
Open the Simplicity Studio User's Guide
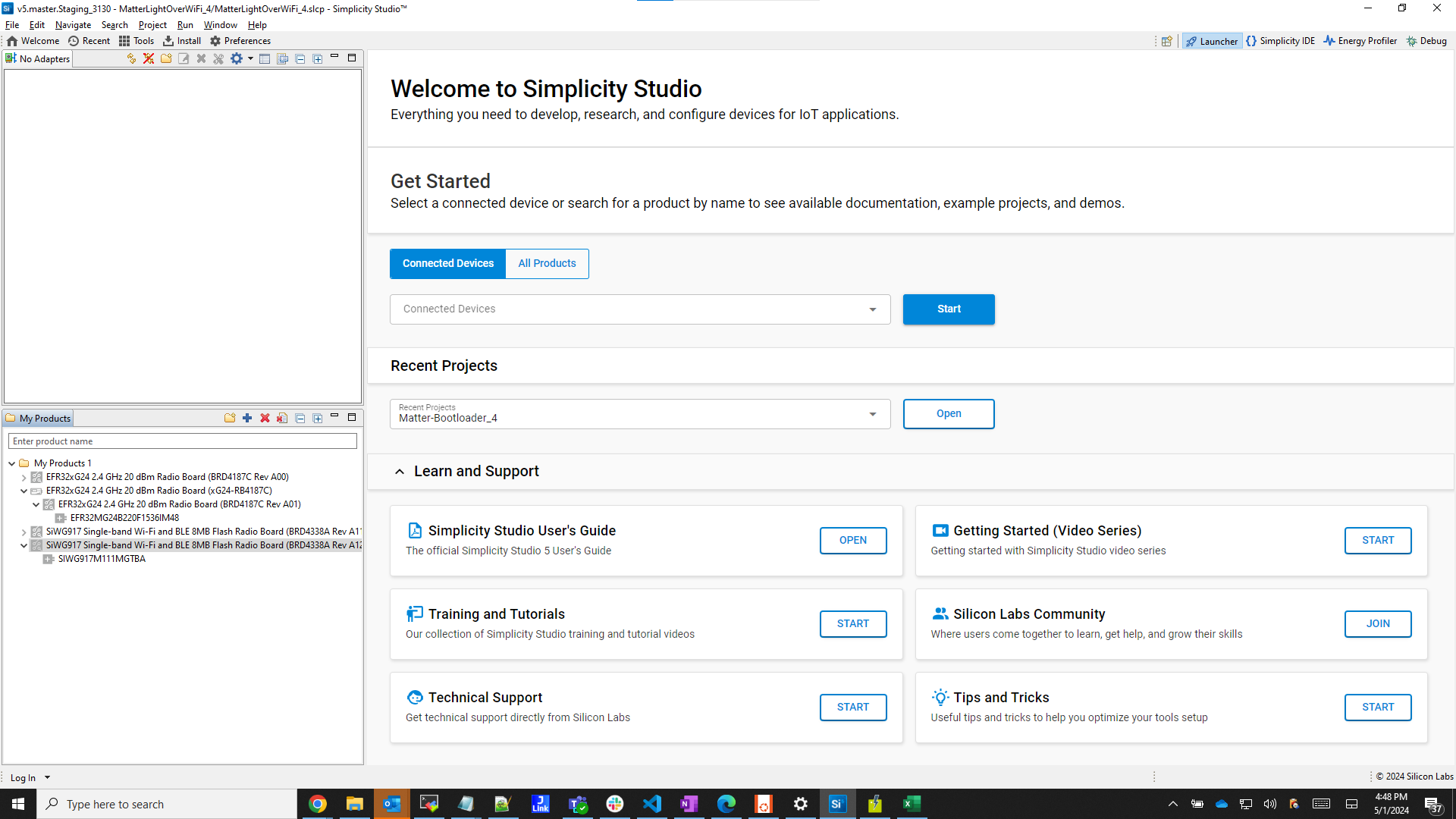tap(853, 540)
